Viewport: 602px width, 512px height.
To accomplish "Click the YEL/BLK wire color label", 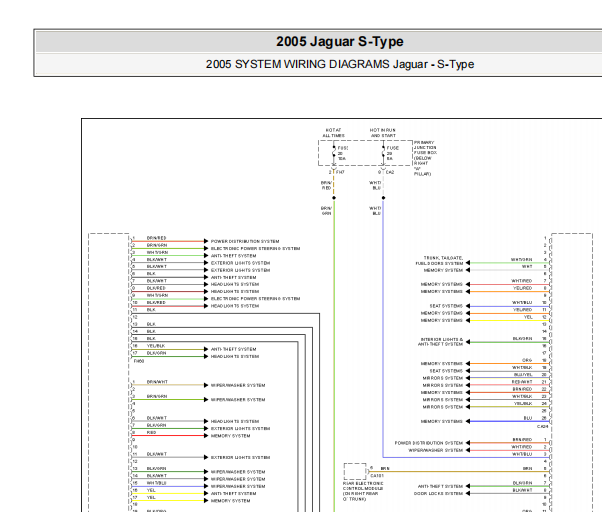I will click(x=156, y=346).
